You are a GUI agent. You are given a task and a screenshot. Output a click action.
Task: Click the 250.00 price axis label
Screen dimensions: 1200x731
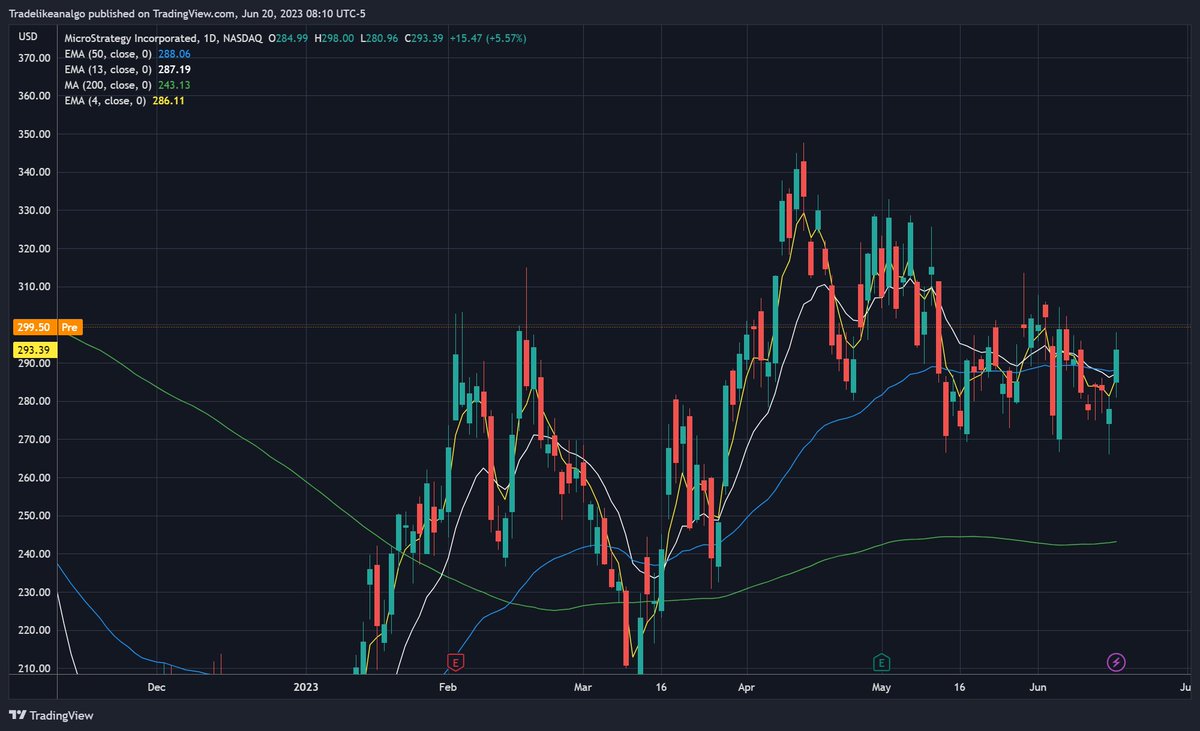tap(34, 516)
